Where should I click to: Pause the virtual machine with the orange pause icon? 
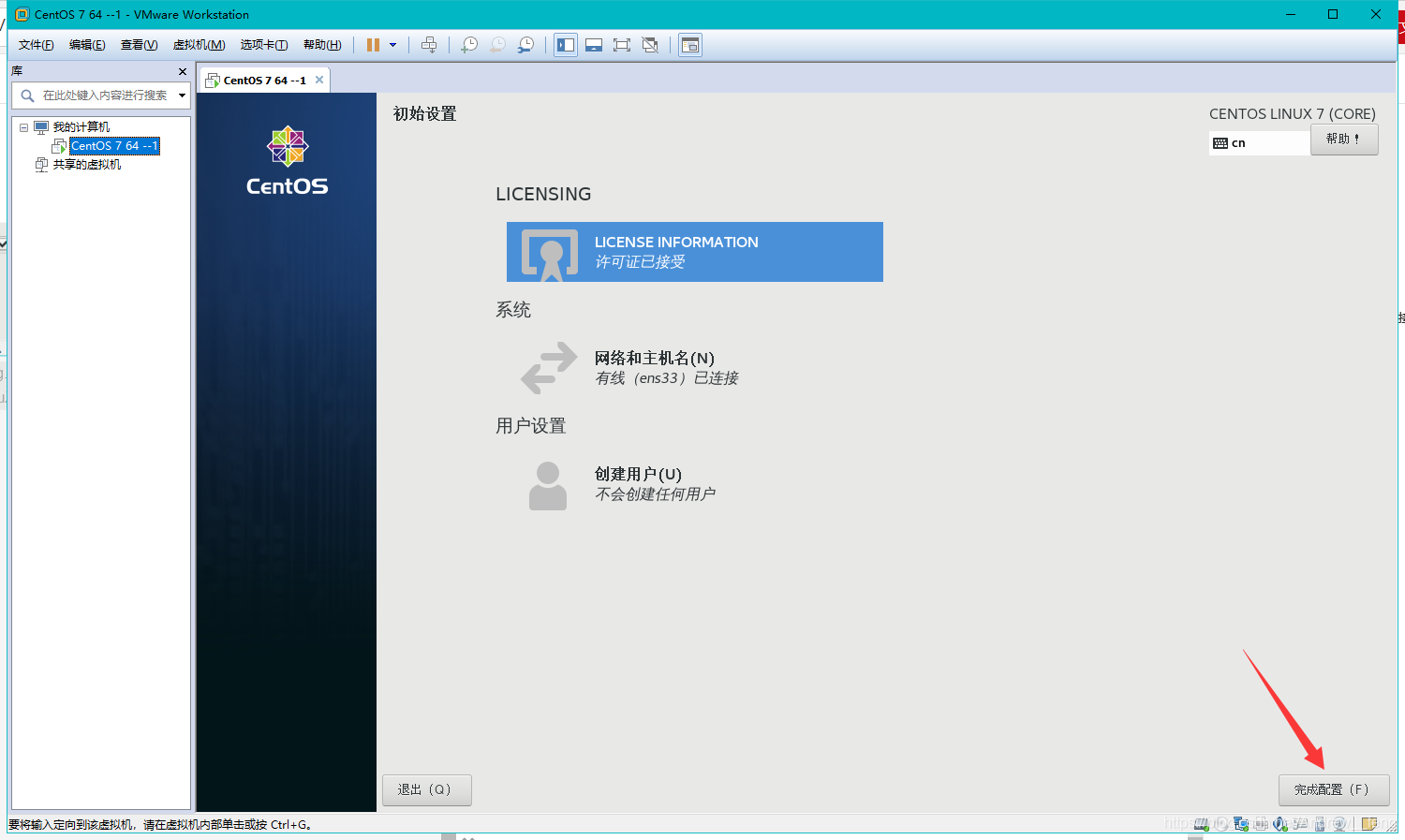click(373, 45)
